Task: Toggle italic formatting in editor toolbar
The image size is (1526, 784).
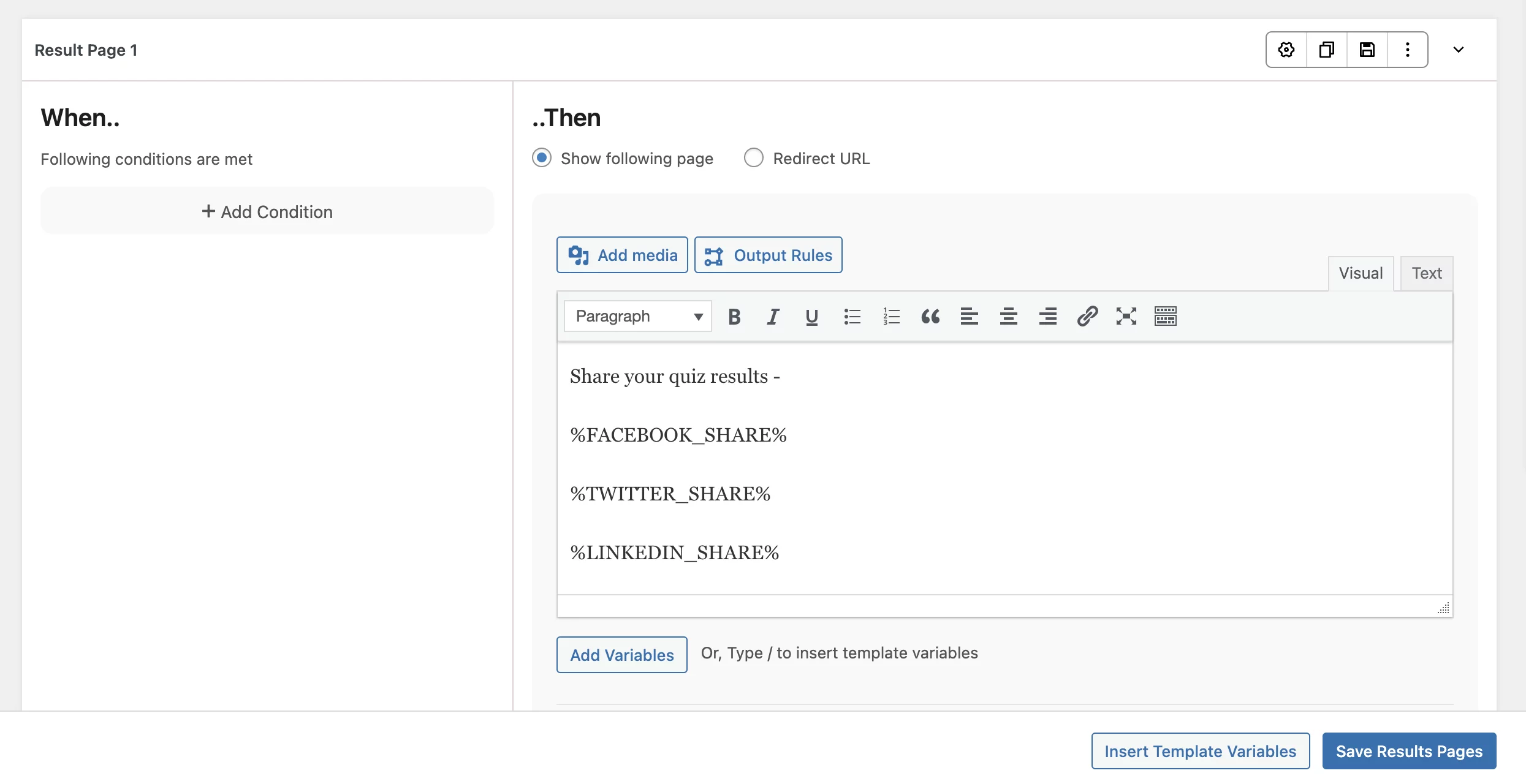Action: pos(773,317)
